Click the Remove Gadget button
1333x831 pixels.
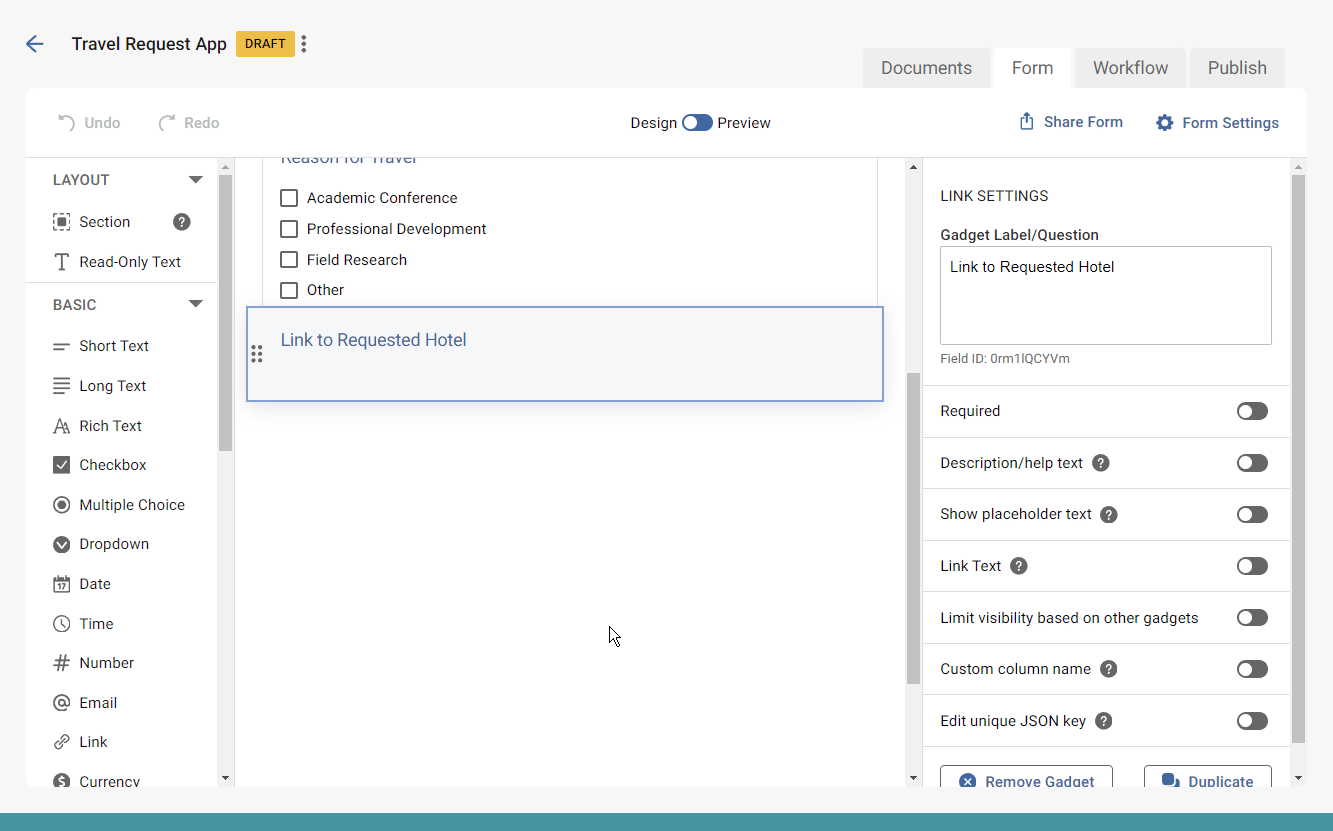point(1026,780)
